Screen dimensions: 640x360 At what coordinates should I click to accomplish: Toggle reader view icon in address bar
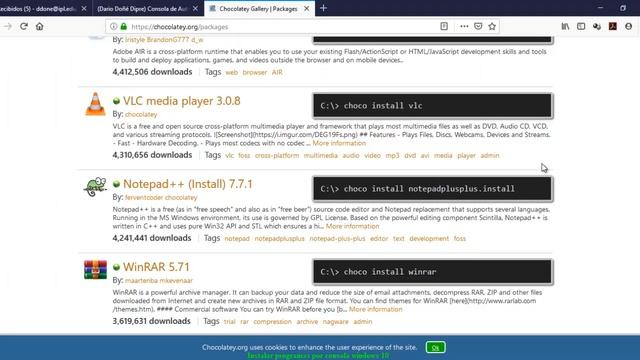(444, 27)
